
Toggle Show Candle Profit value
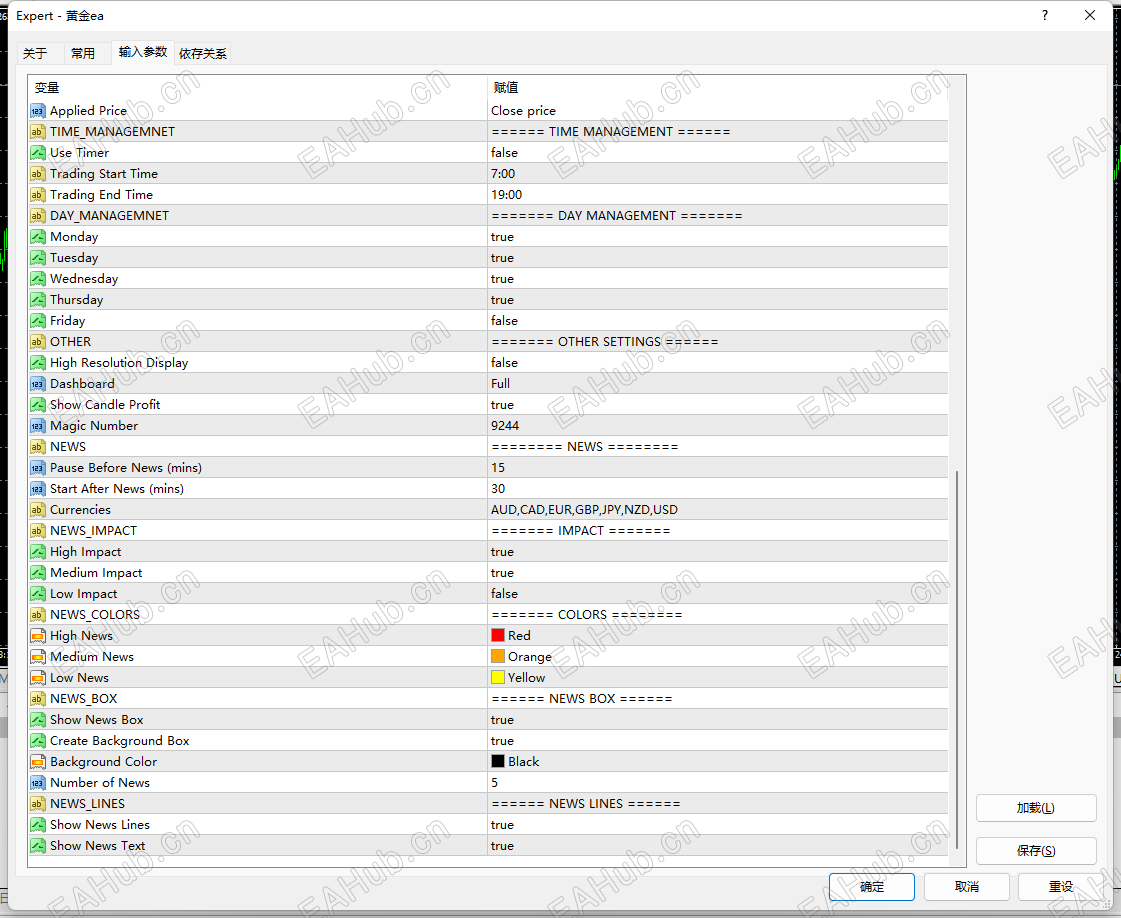pos(718,405)
